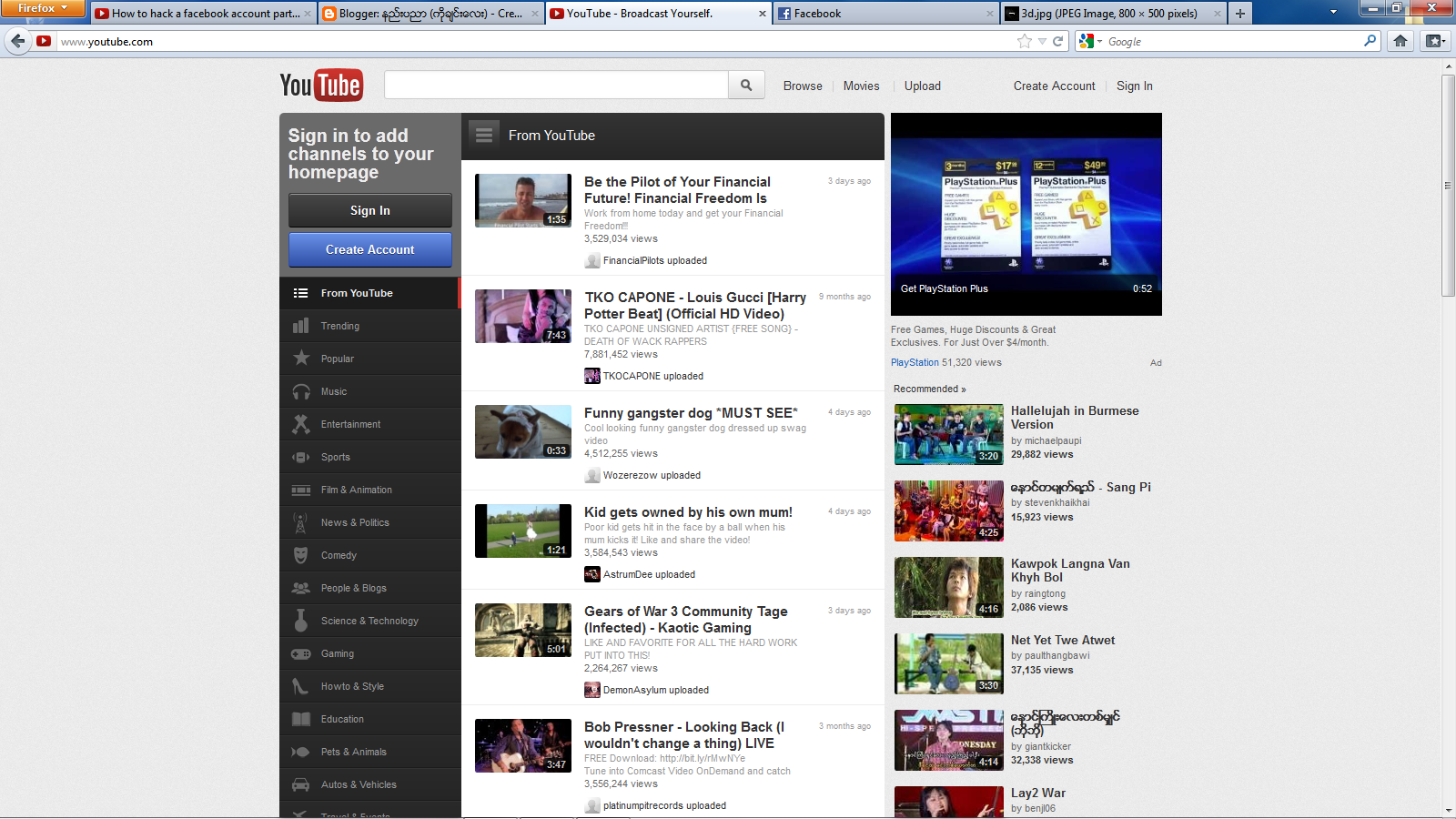This screenshot has width=1456, height=819.
Task: Open the Firefox bookmarks toolbar button
Action: pyautogui.click(x=1435, y=41)
